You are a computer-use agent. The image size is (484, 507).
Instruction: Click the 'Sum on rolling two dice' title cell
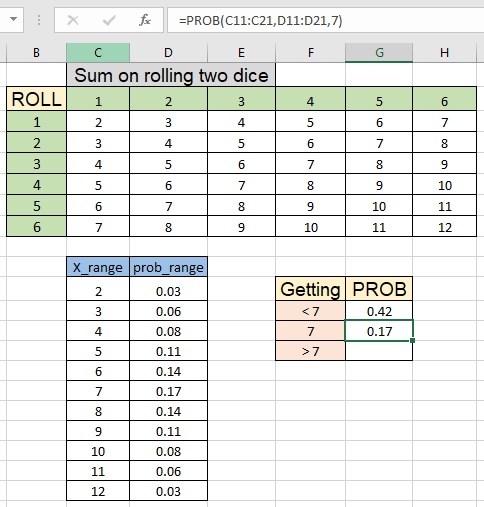171,75
